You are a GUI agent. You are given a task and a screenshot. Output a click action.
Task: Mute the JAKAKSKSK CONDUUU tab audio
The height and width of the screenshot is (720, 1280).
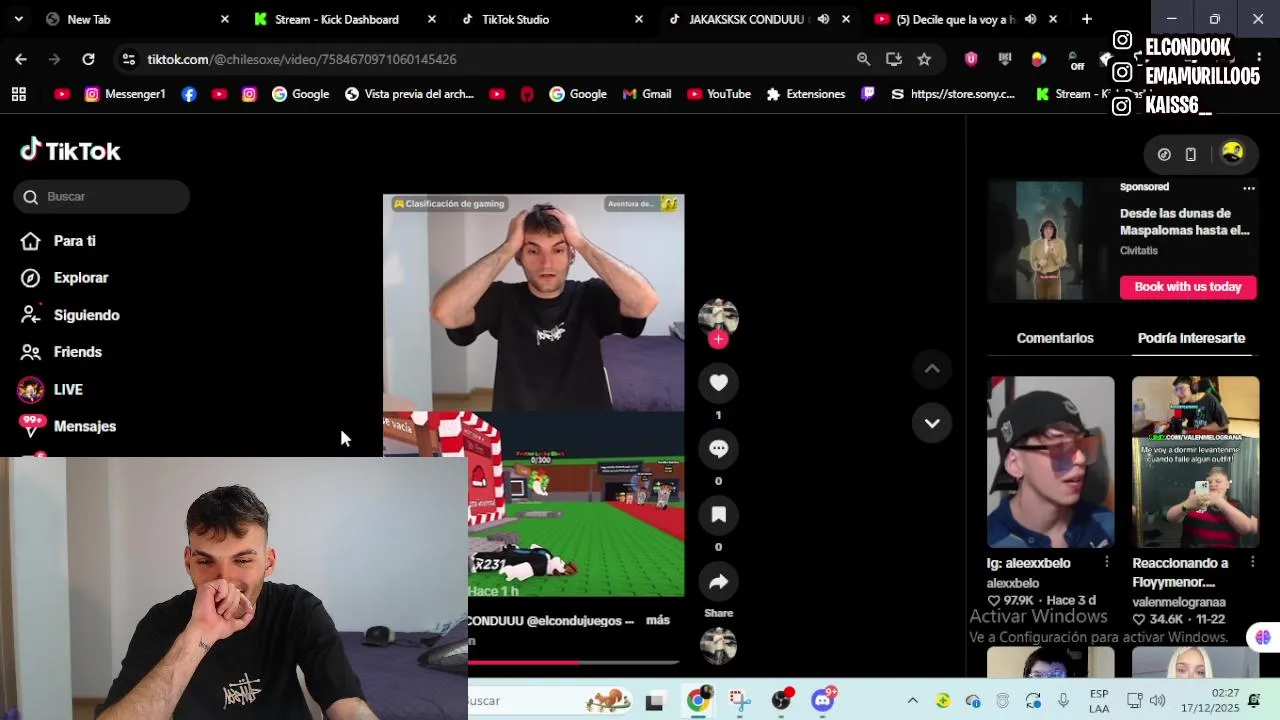(823, 19)
